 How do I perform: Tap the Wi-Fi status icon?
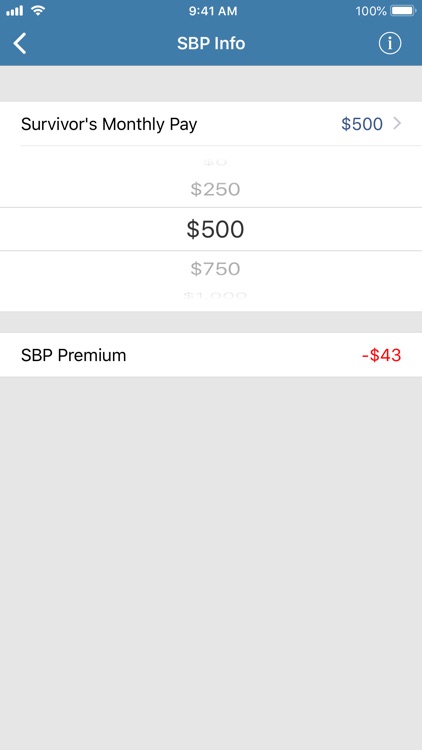tap(38, 11)
